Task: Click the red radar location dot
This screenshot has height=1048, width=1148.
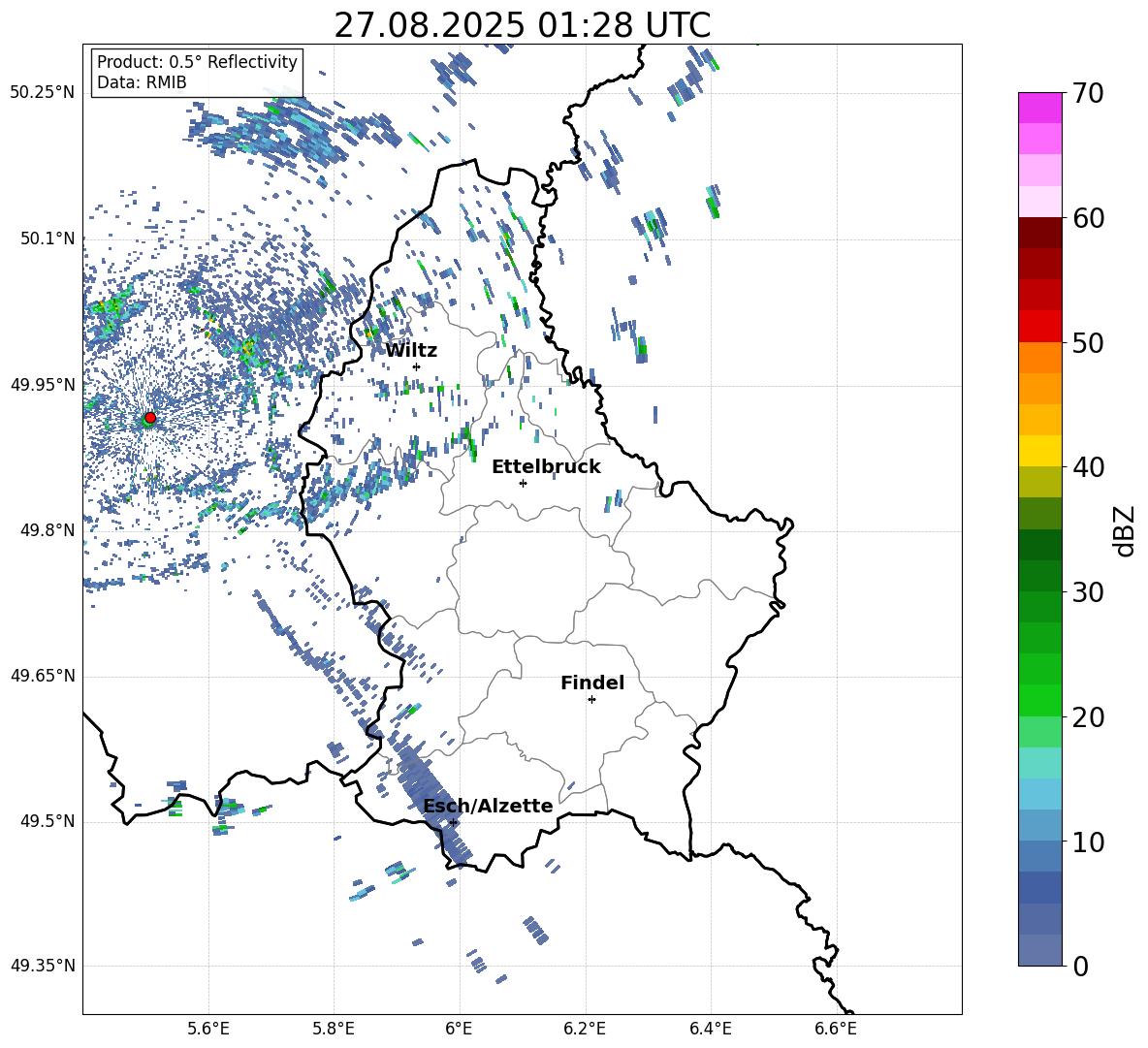Action: [x=150, y=418]
